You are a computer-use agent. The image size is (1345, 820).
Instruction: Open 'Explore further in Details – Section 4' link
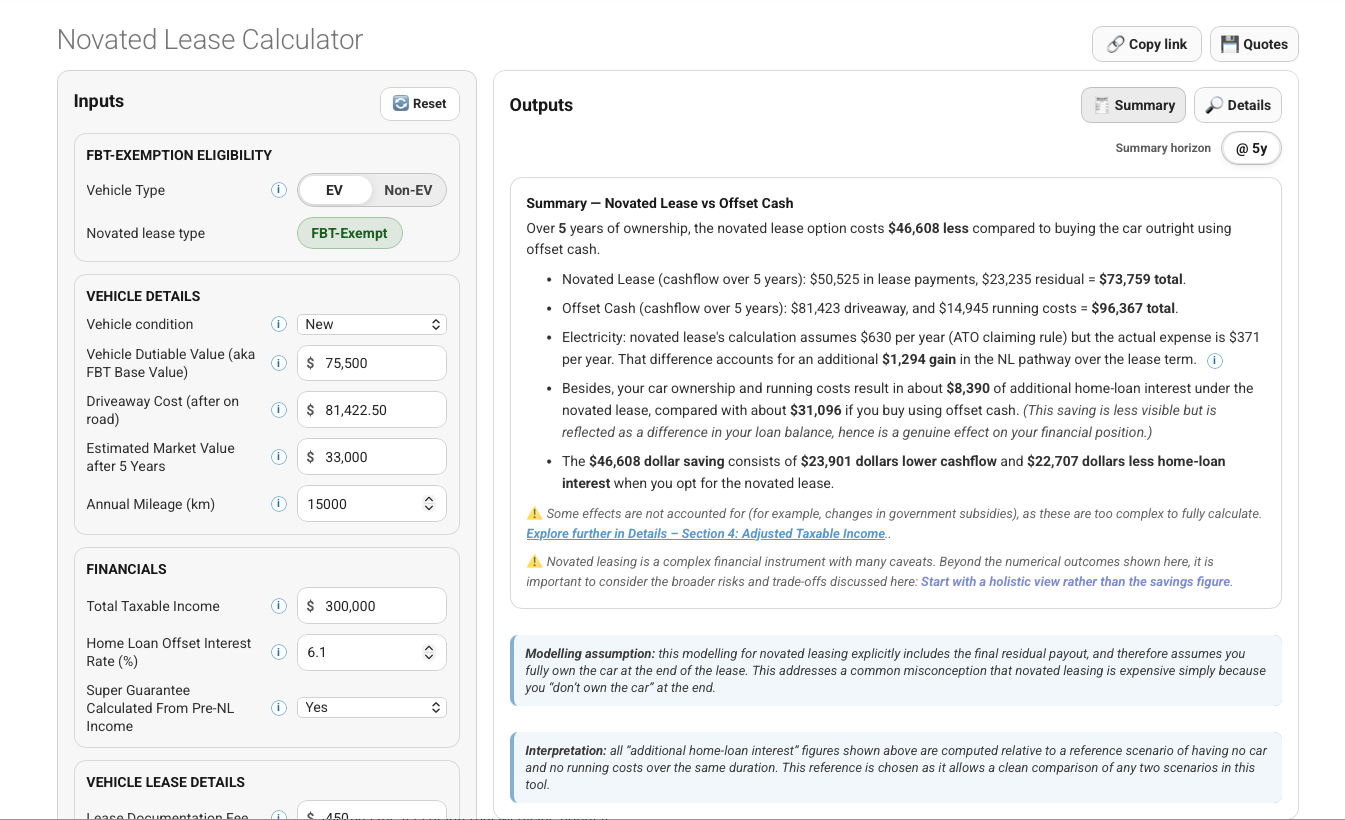click(x=706, y=534)
